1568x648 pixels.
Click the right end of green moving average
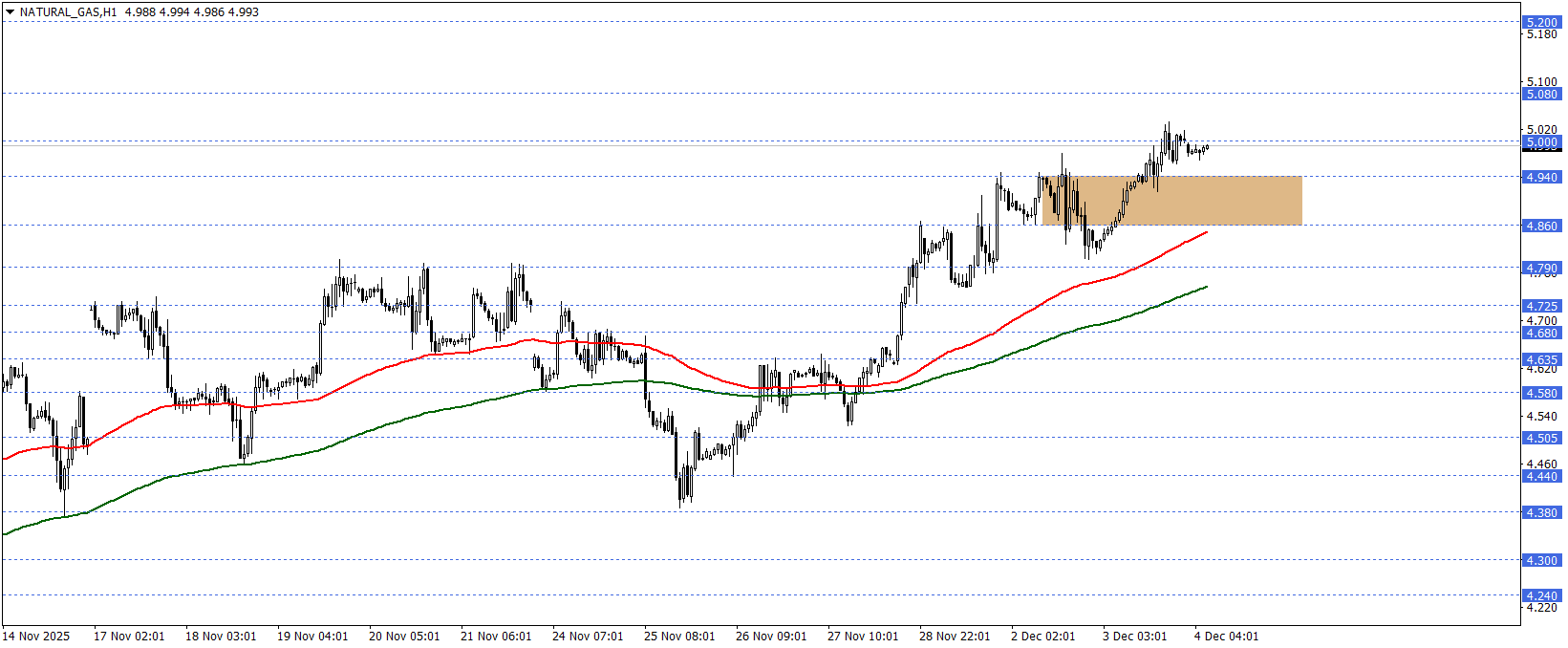(1206, 287)
